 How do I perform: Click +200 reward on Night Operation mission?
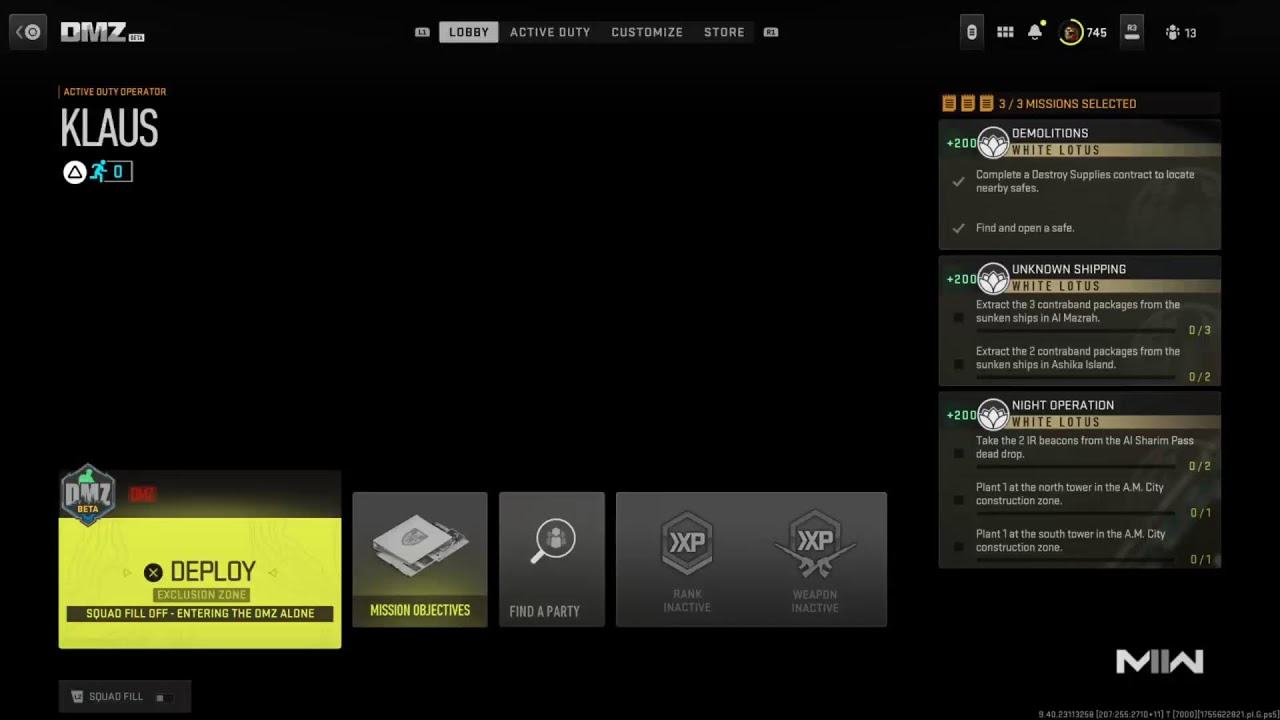[961, 415]
